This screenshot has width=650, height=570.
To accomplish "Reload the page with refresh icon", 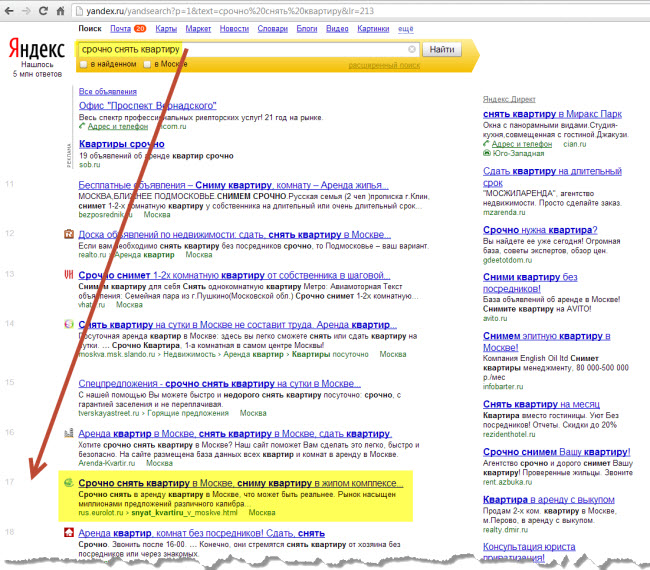I will (x=43, y=11).
